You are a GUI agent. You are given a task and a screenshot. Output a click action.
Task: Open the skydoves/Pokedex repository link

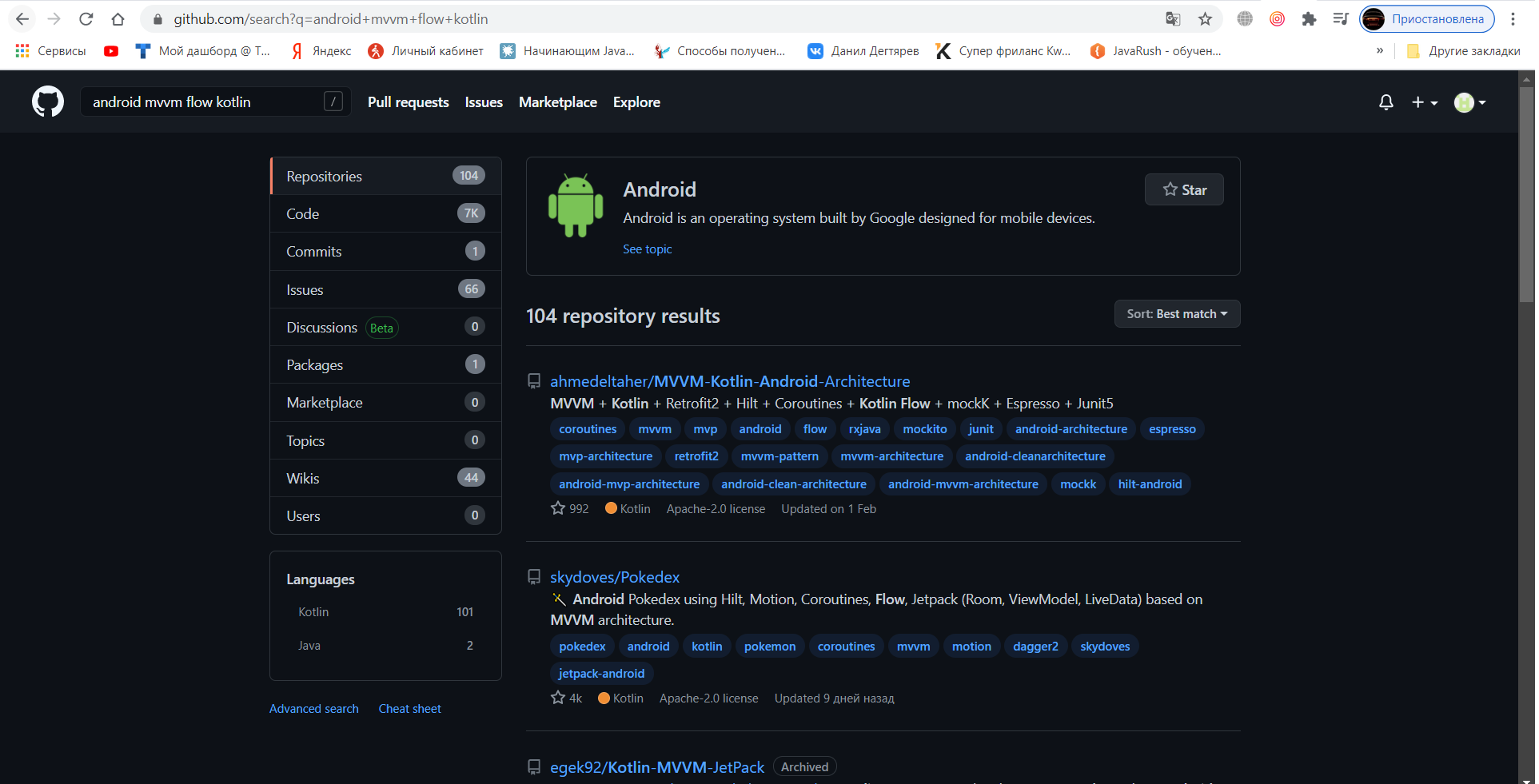click(615, 577)
